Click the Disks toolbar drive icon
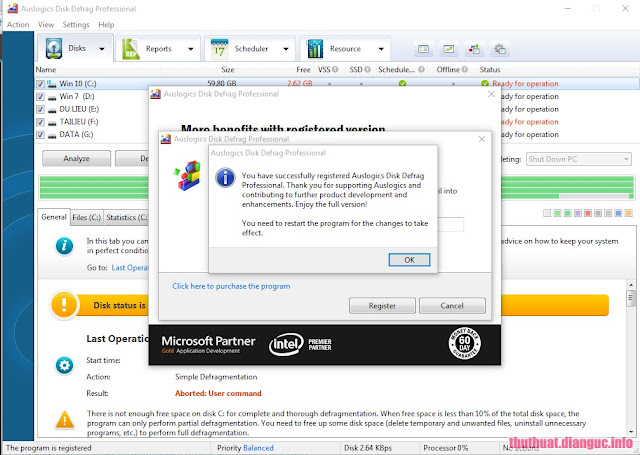The height and width of the screenshot is (455, 640). 53,49
